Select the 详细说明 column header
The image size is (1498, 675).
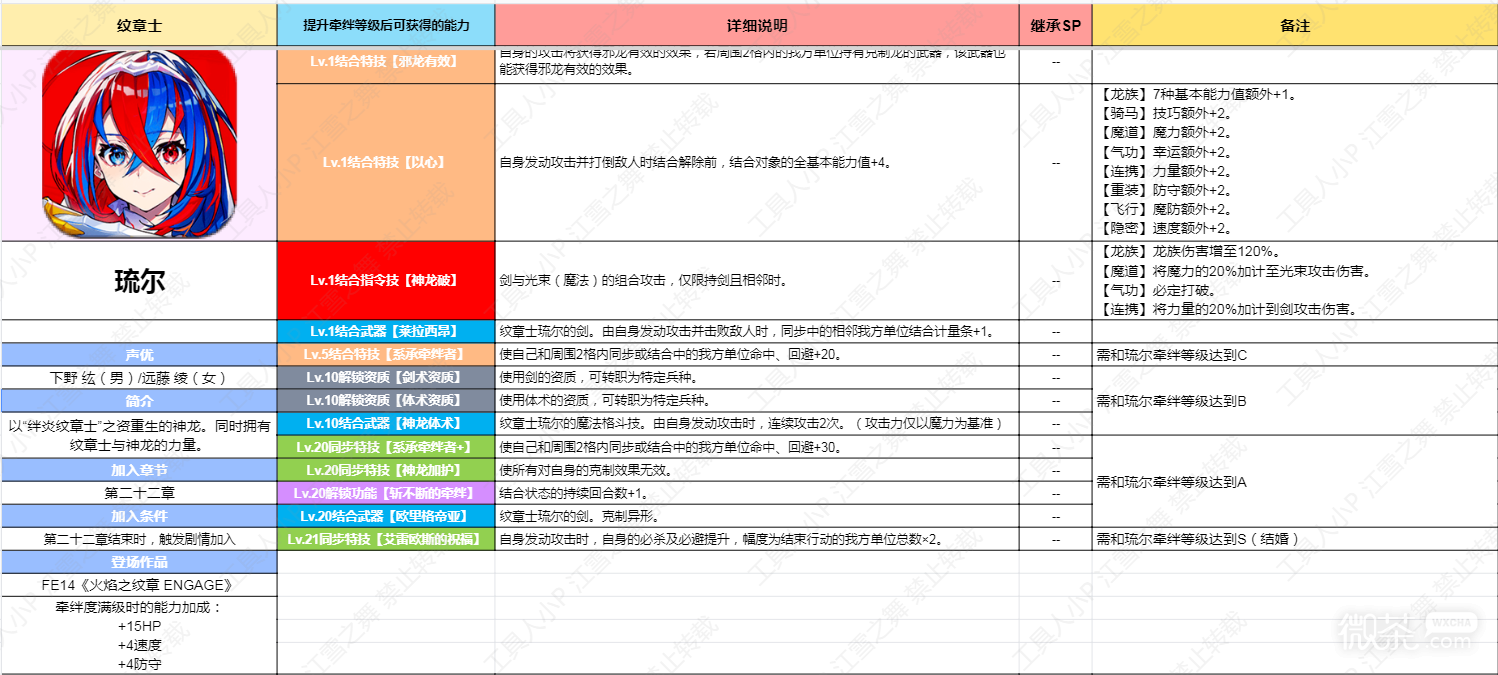pyautogui.click(x=756, y=25)
